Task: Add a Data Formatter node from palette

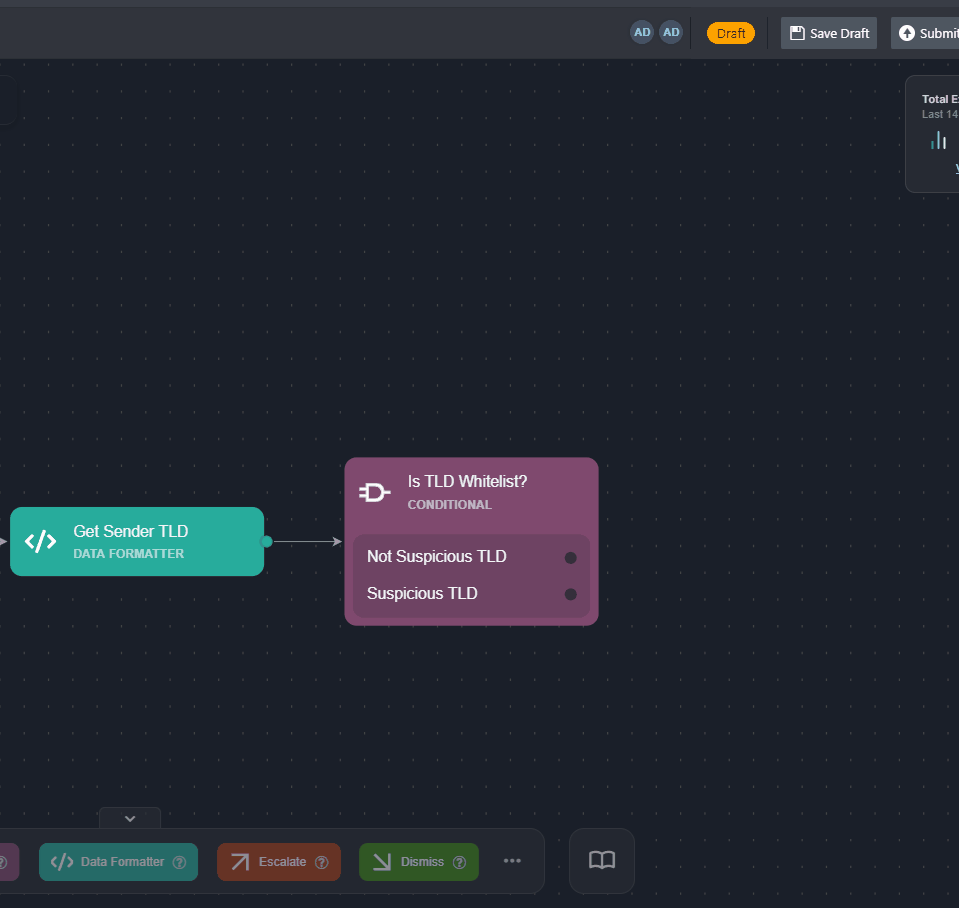Action: pos(118,862)
